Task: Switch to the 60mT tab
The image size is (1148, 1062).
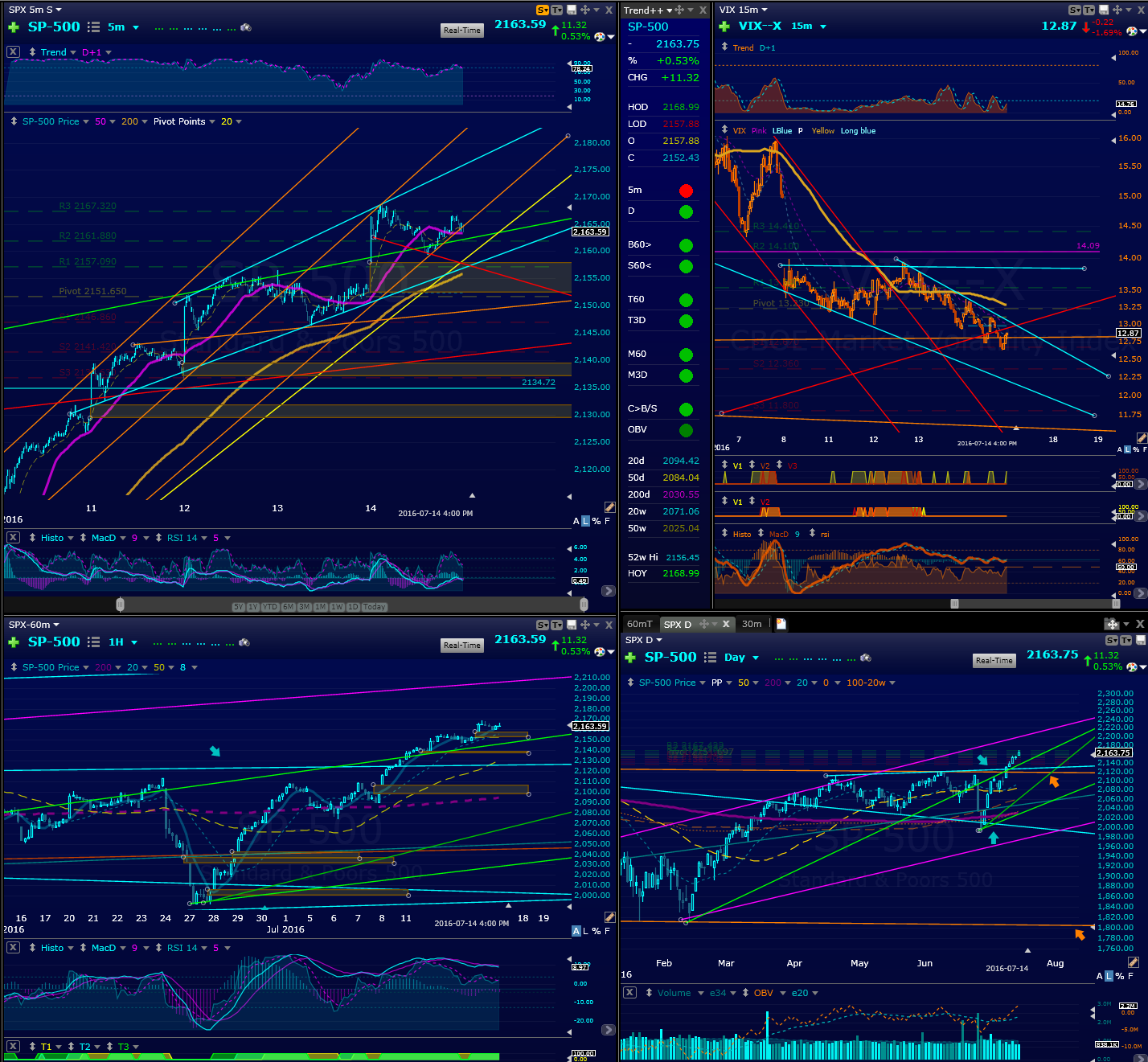Action: click(640, 624)
